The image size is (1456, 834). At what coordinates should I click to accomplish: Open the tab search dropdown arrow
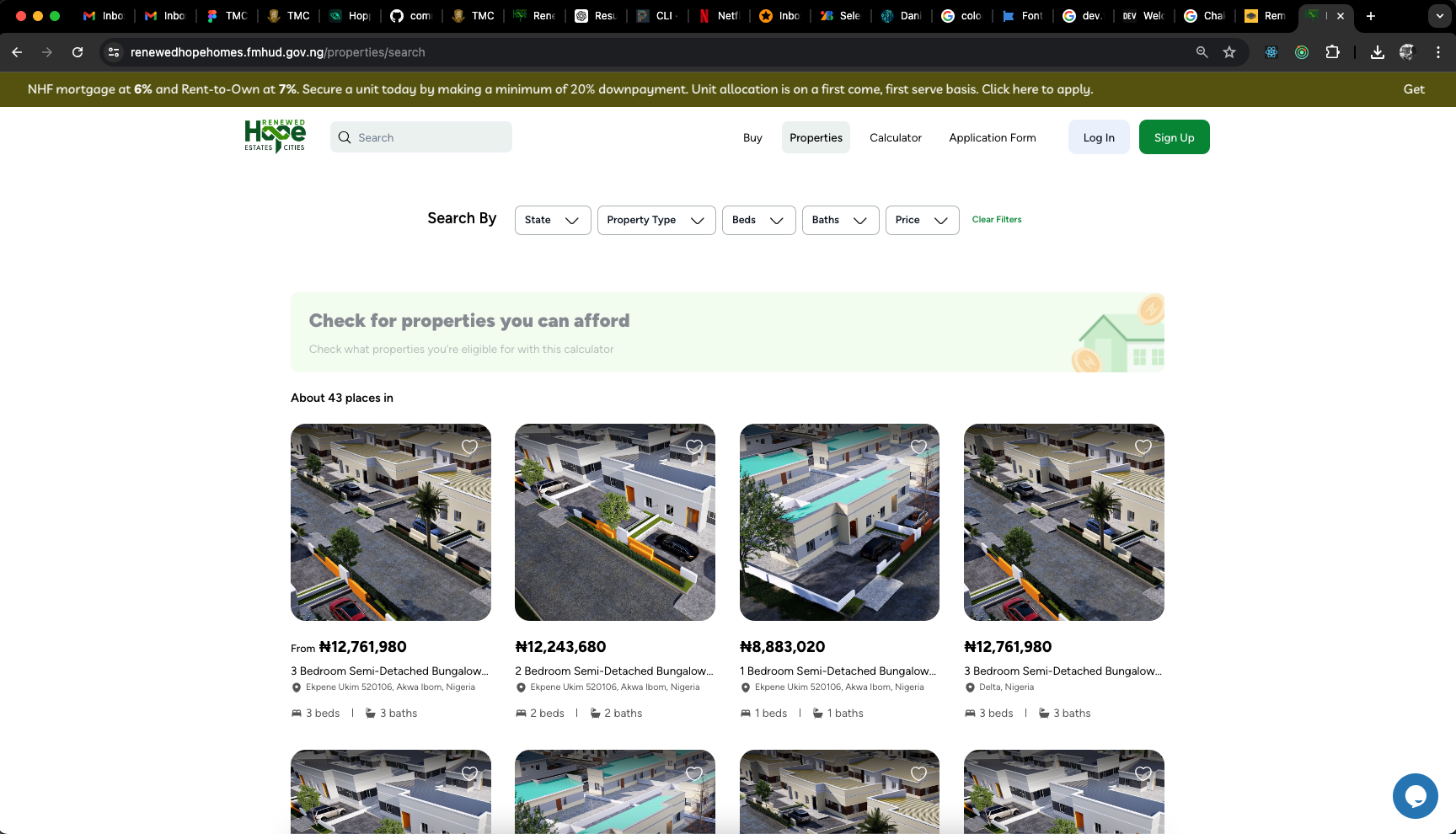coord(1439,16)
